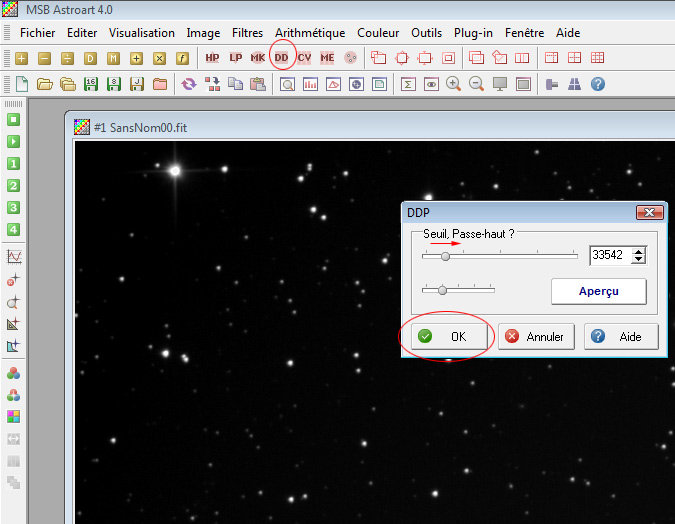
Task: Save as 8-bit floppy icon
Action: coord(114,84)
